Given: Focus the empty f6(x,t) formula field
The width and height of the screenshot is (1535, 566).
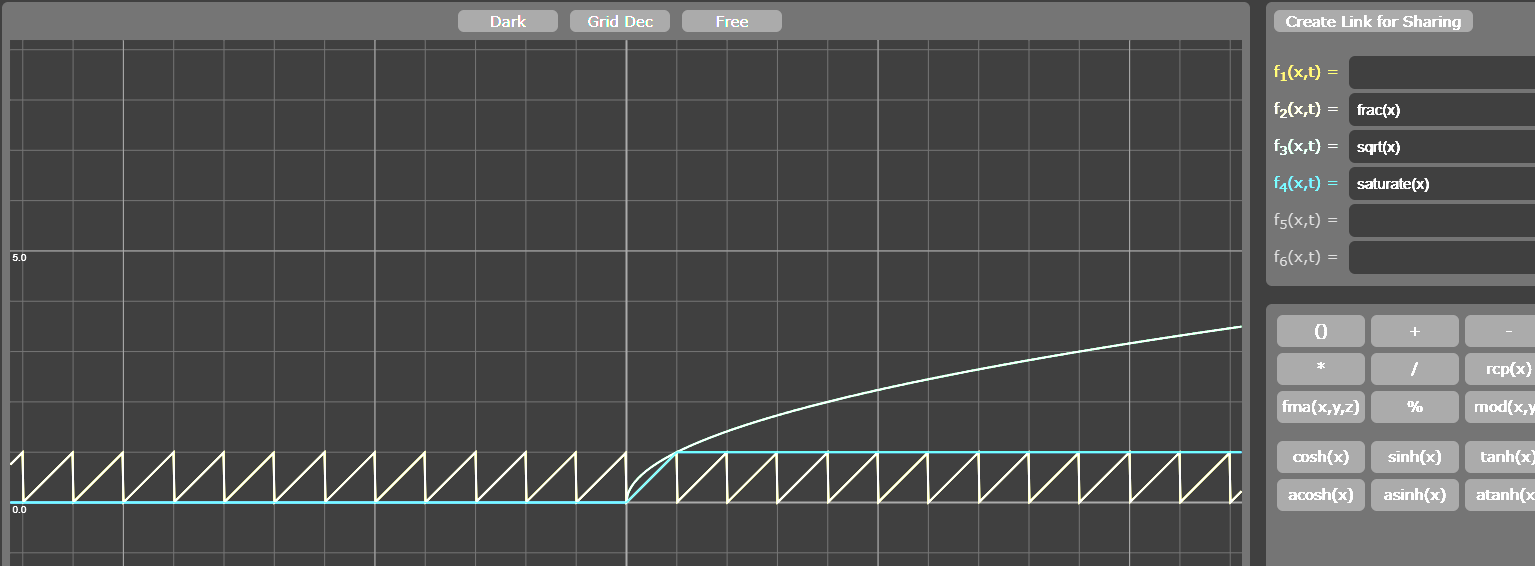Looking at the screenshot, I should [x=1442, y=257].
